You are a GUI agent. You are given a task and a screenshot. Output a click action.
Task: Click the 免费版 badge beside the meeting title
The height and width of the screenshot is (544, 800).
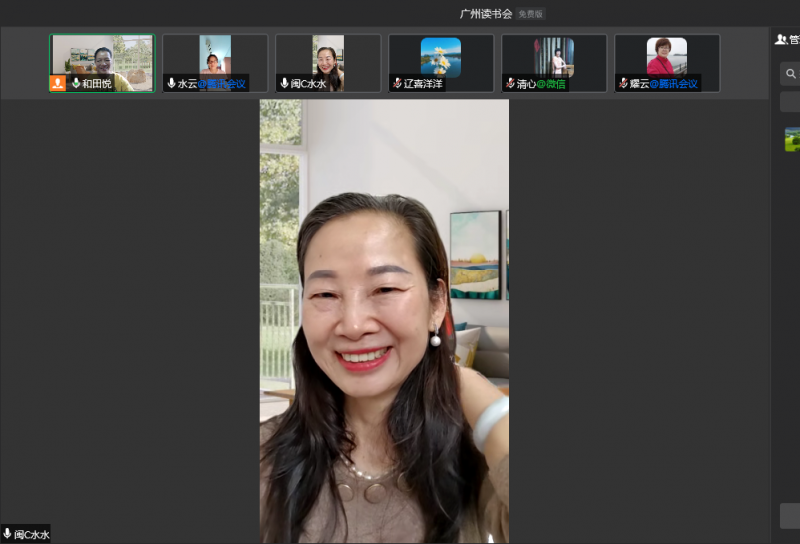click(531, 14)
